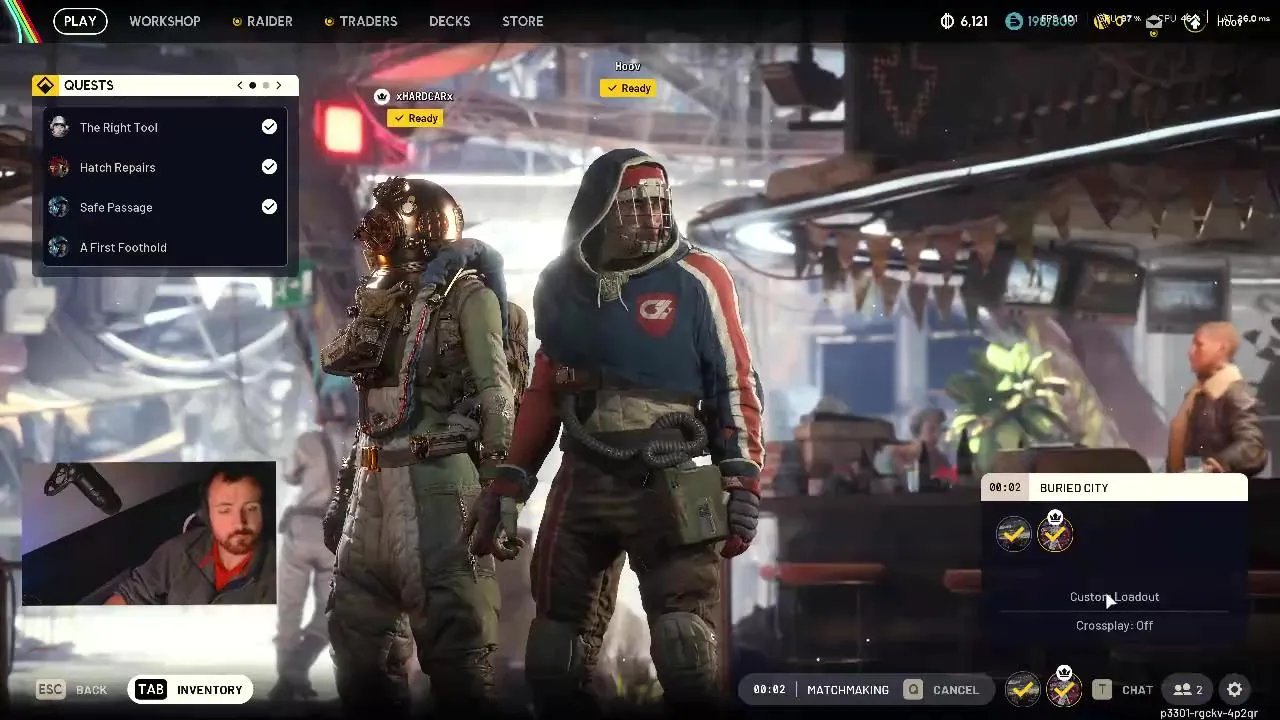Image resolution: width=1280 pixels, height=720 pixels.
Task: Click the streamer webcam overlay
Action: coord(149,533)
